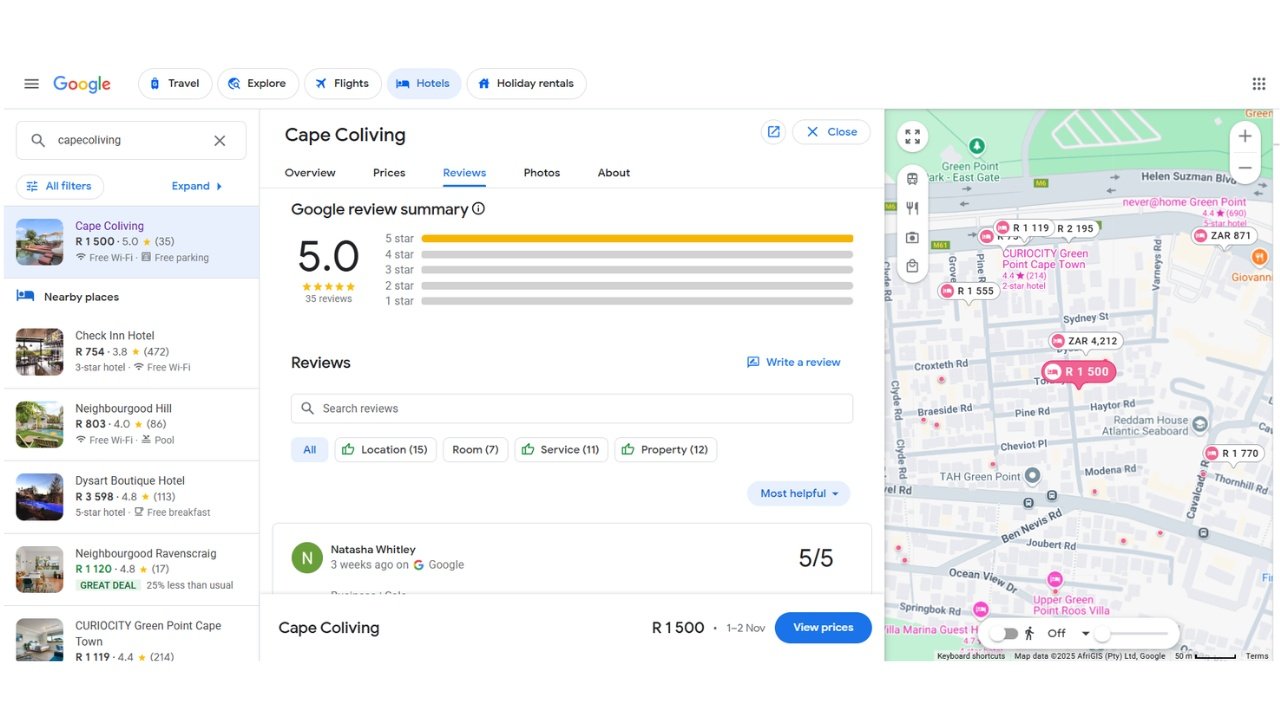Open Cape Coliving in a new tab icon

pyautogui.click(x=773, y=132)
